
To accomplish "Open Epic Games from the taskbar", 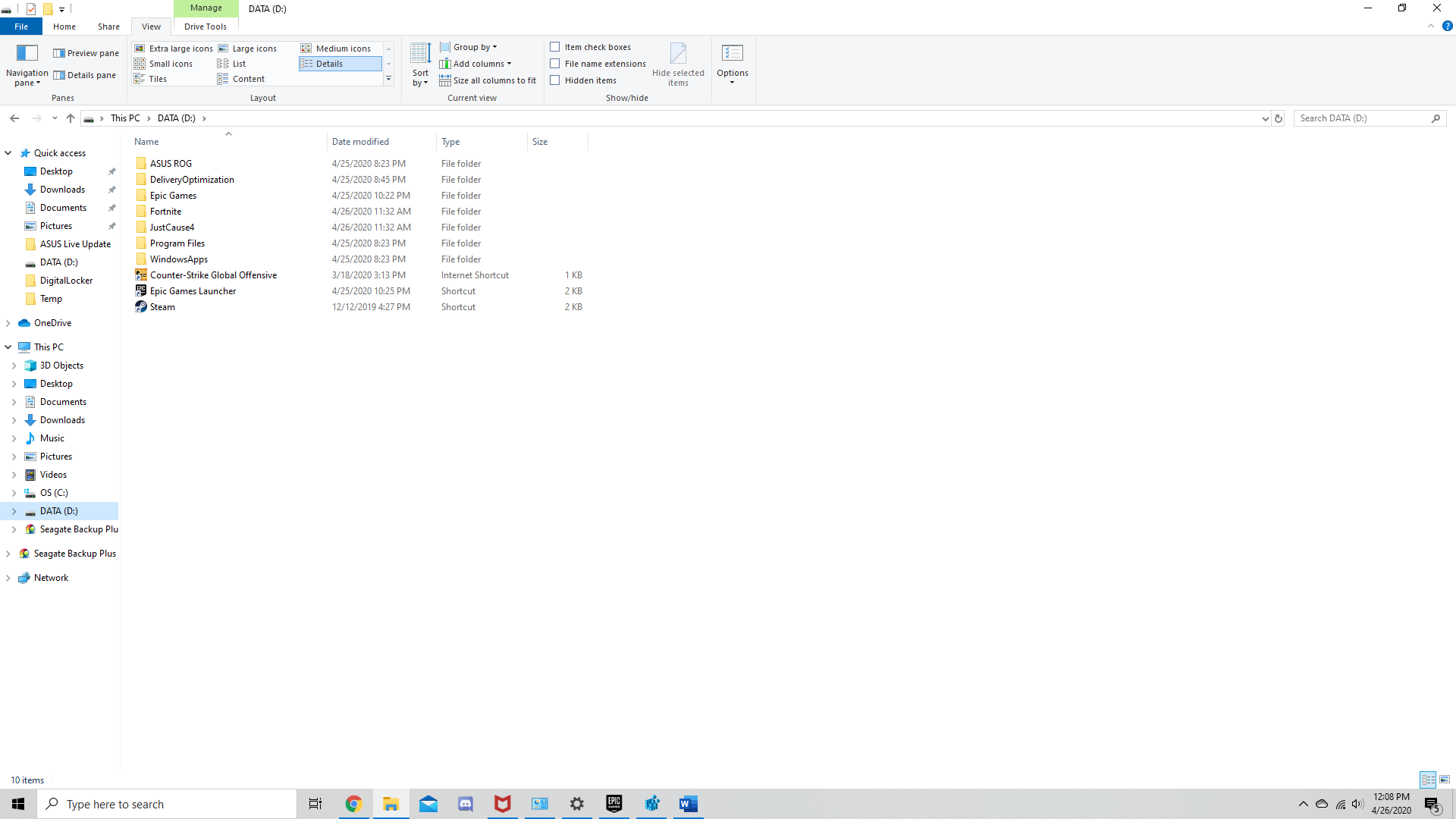I will pyautogui.click(x=614, y=804).
